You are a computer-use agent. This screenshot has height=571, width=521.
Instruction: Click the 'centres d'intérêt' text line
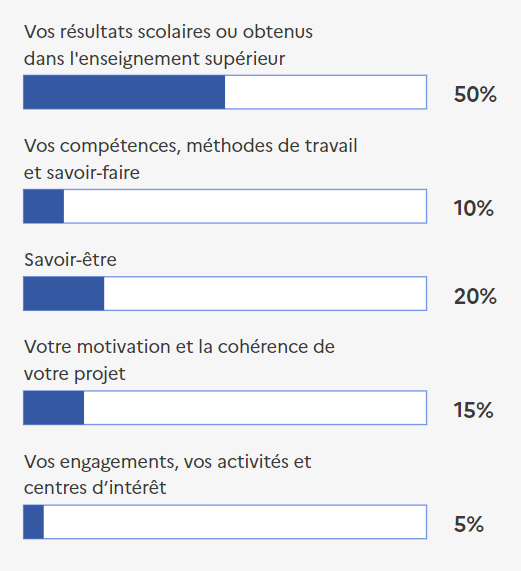point(95,488)
